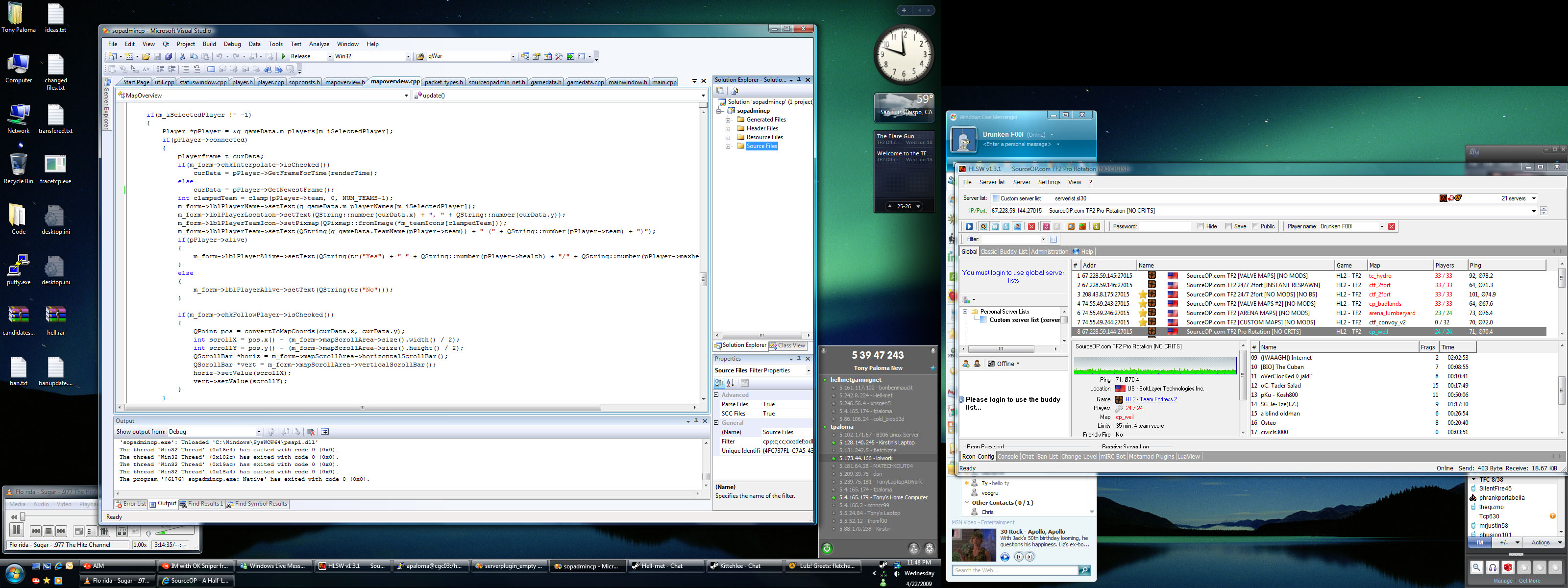Open the Team Fortress 2 link in HLSW server info
The image size is (1568, 588).
(x=1158, y=400)
